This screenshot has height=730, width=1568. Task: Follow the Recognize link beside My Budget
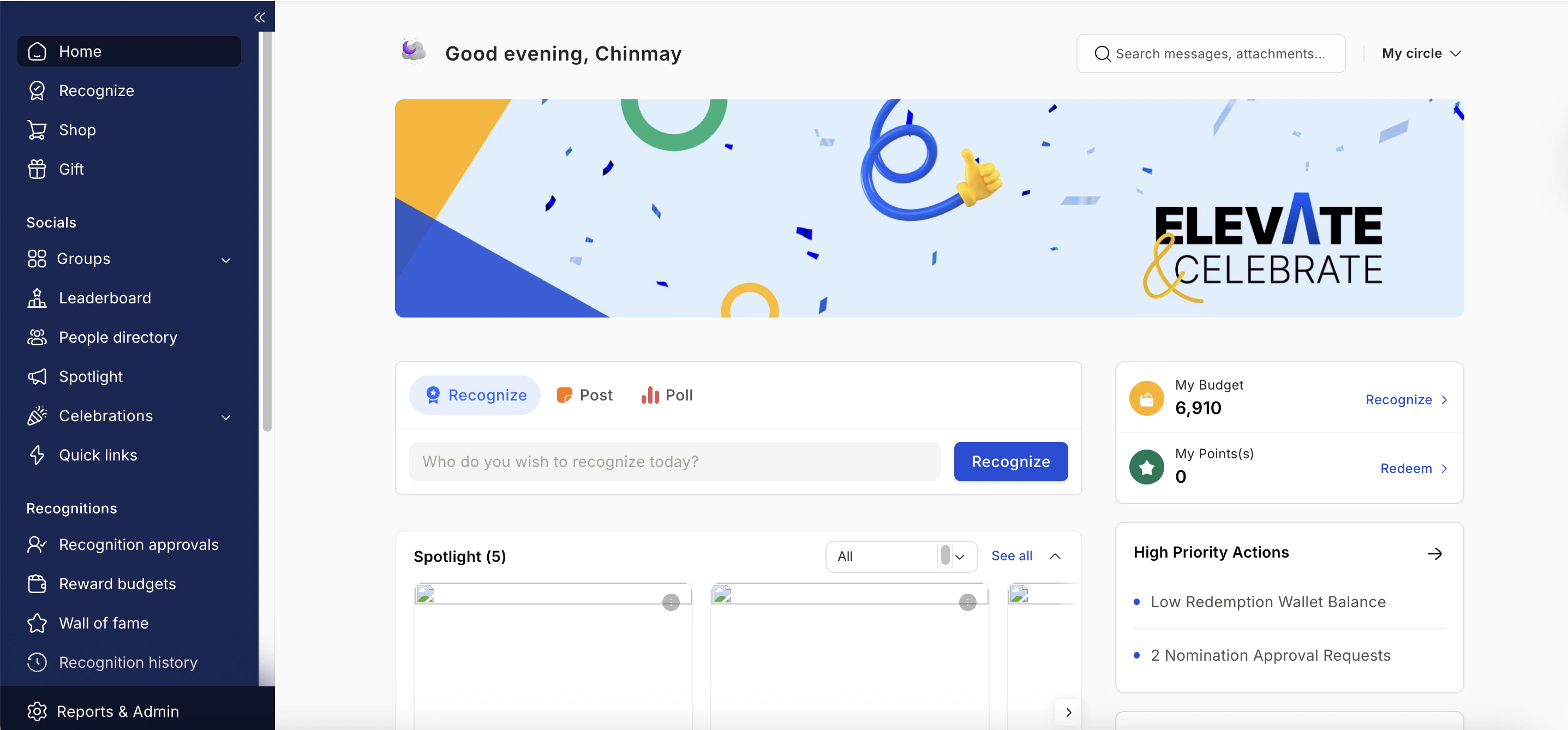coord(1405,400)
